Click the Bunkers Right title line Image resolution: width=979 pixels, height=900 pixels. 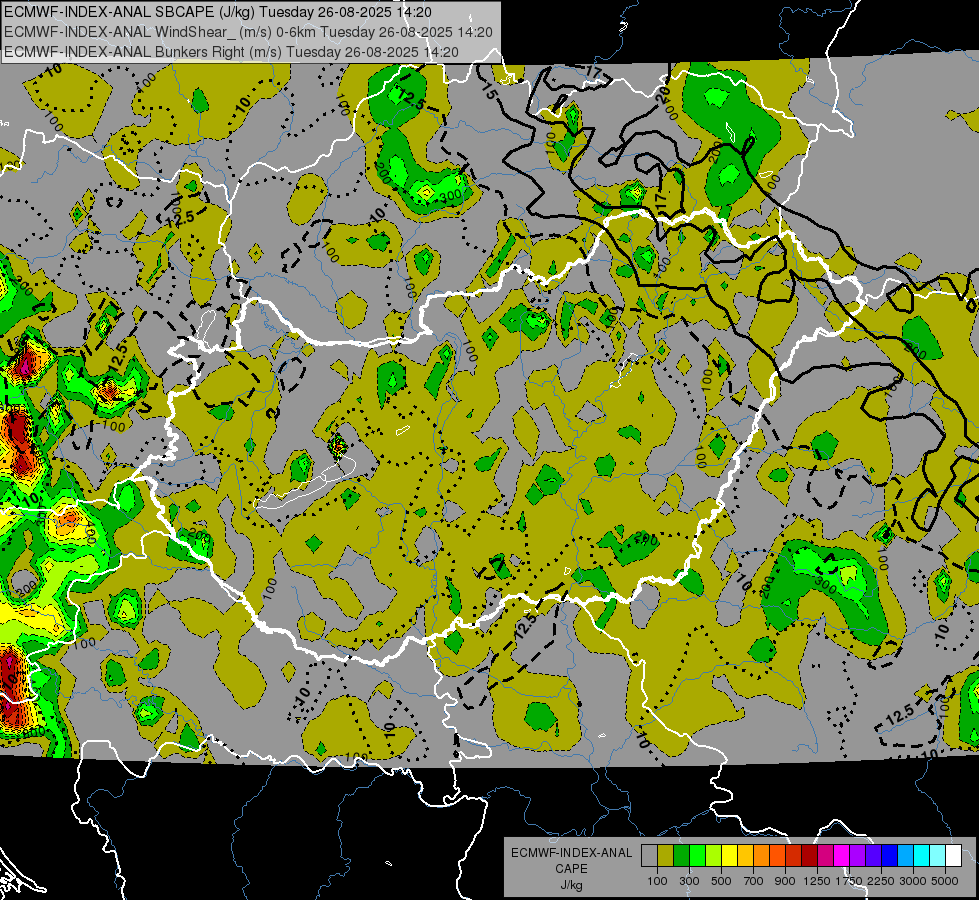pyautogui.click(x=231, y=52)
